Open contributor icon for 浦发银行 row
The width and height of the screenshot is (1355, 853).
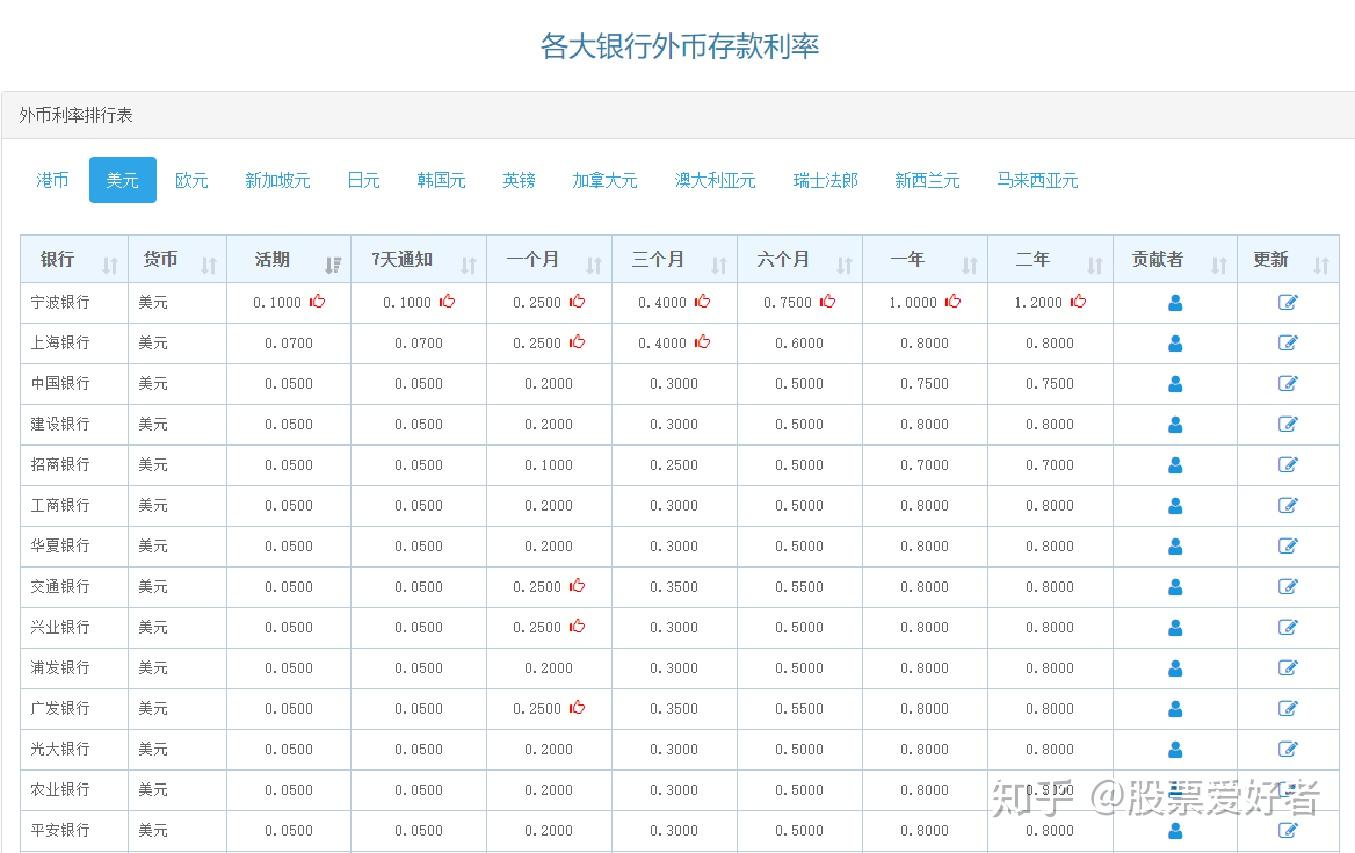pos(1175,668)
